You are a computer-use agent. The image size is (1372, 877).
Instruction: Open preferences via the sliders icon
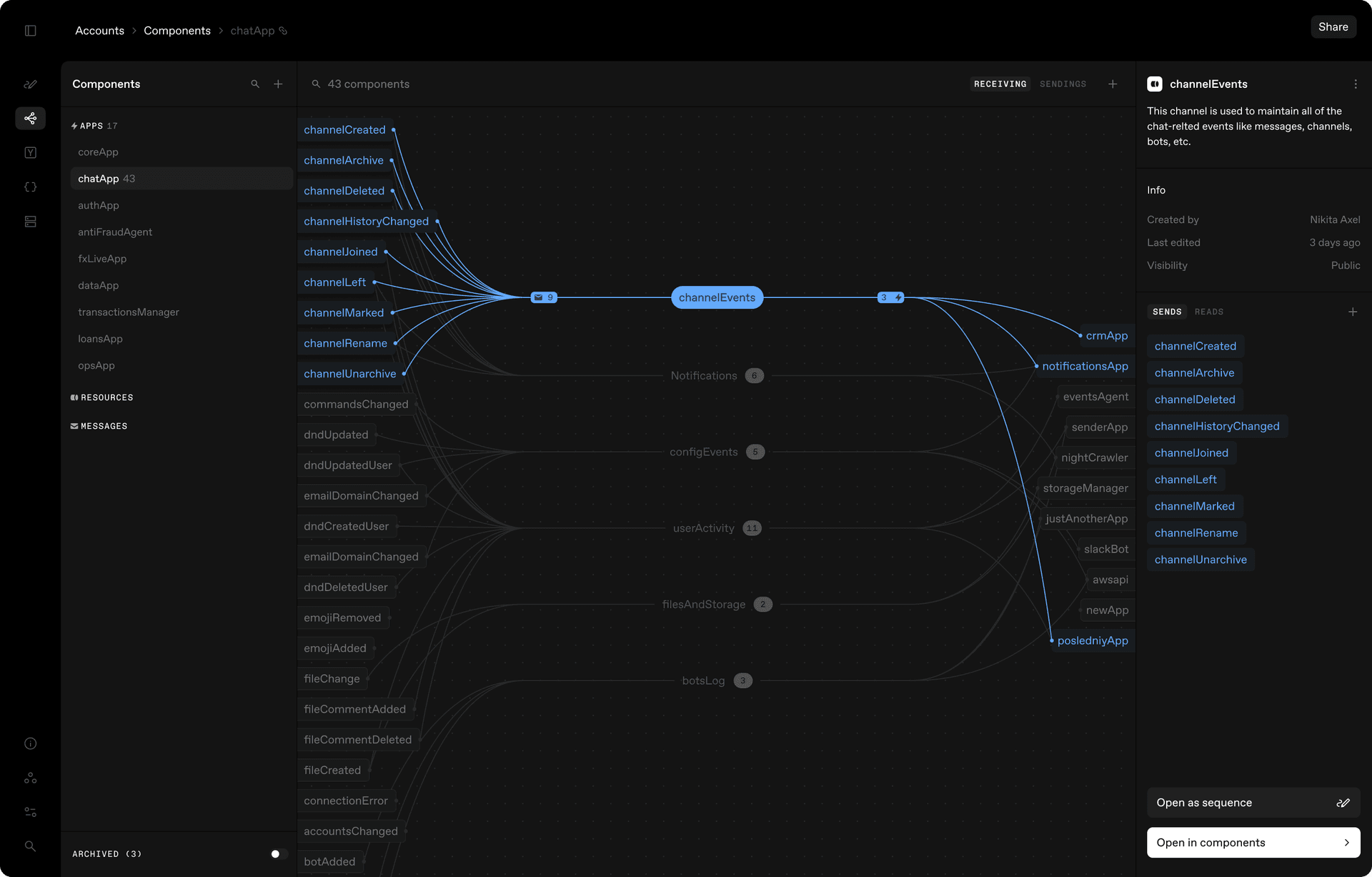[30, 811]
